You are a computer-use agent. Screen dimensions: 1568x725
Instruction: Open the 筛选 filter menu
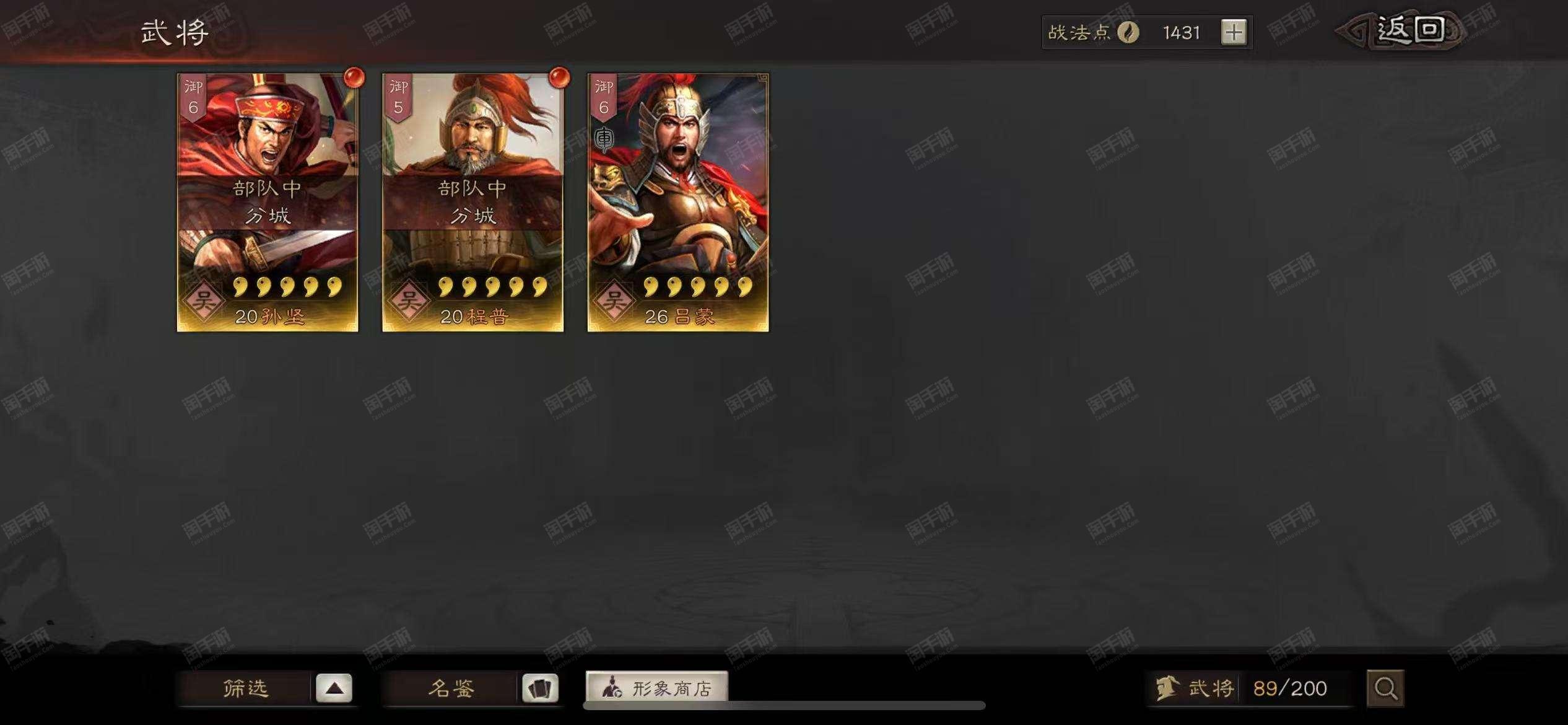246,688
